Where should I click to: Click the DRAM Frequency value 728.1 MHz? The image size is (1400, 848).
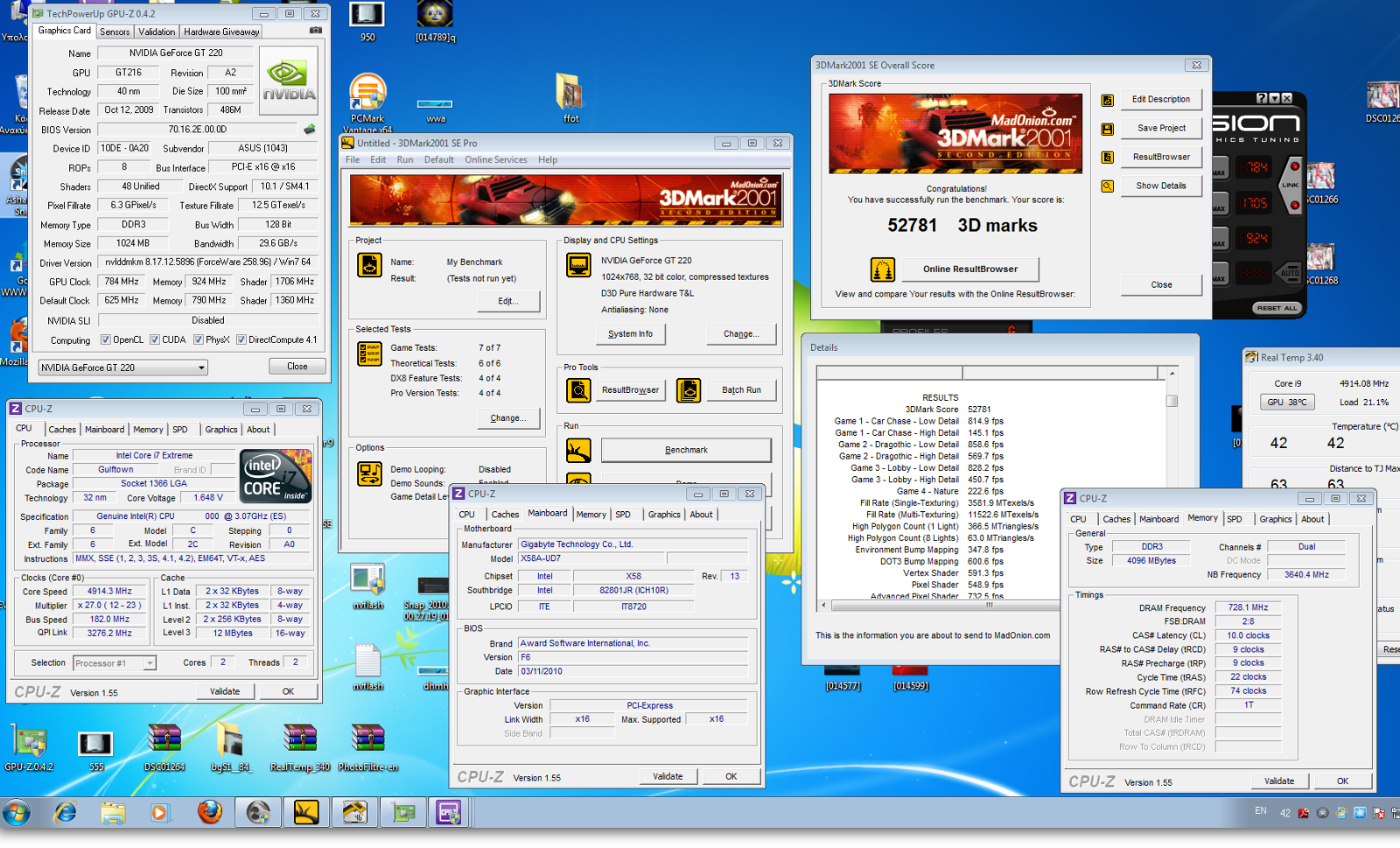tap(1248, 607)
